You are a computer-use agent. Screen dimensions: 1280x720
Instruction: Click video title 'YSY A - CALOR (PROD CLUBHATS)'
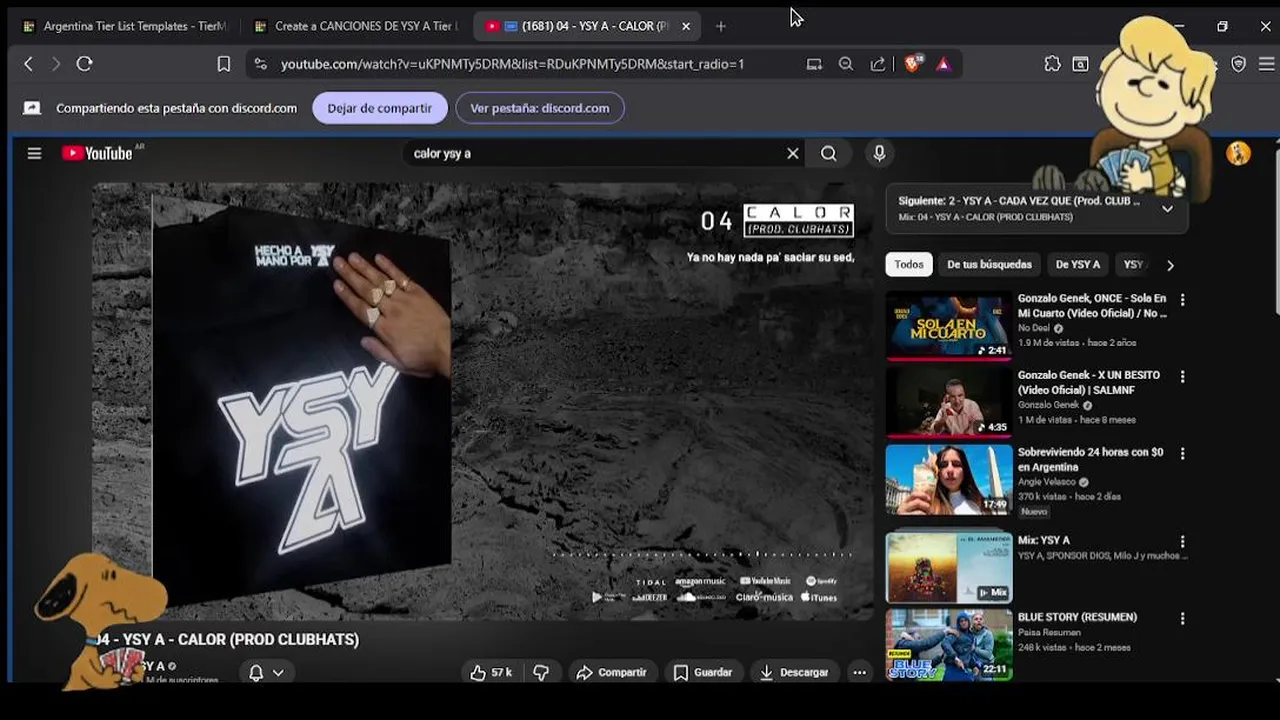pos(241,639)
